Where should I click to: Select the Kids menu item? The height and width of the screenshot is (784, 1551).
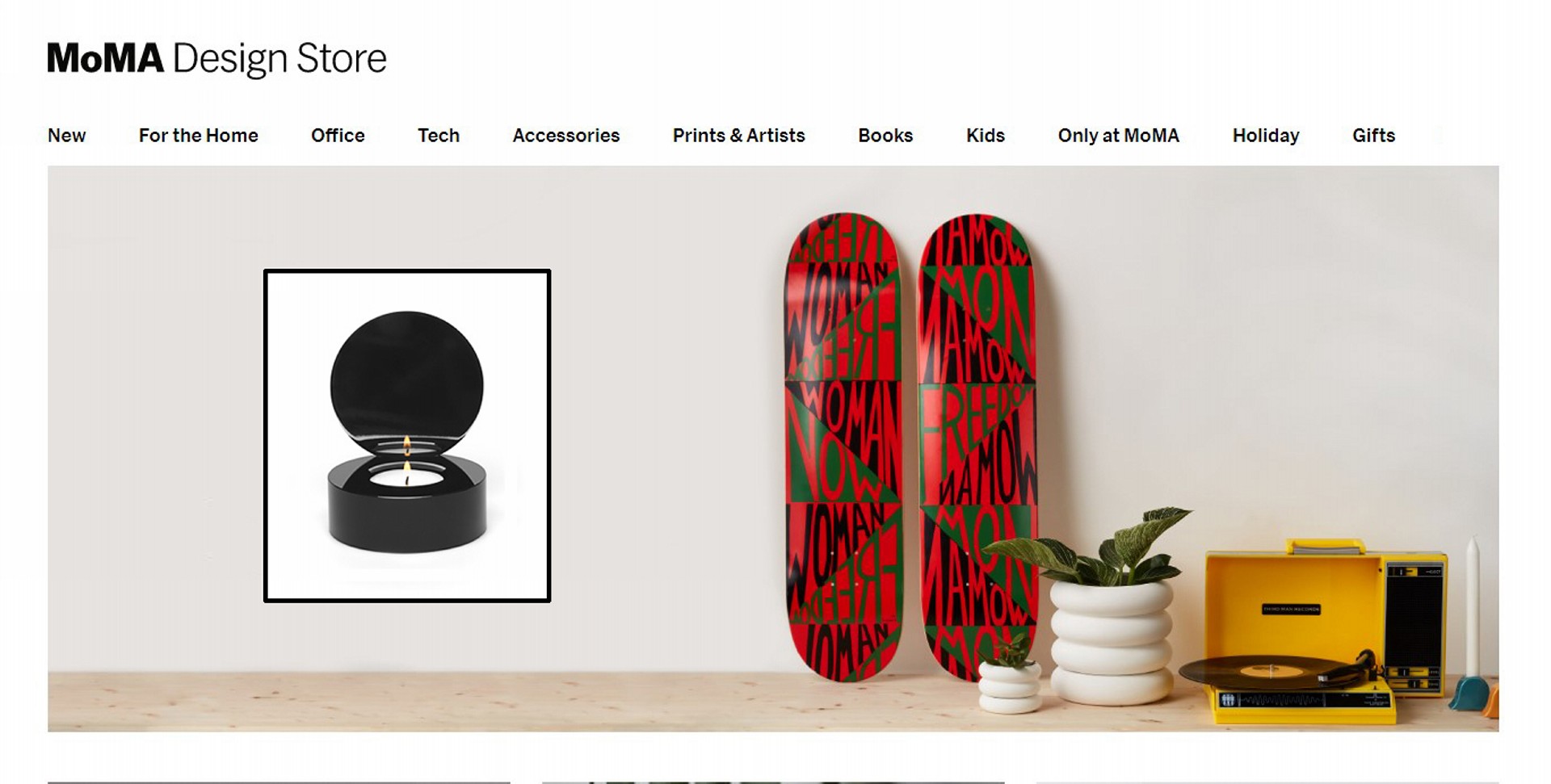(986, 136)
